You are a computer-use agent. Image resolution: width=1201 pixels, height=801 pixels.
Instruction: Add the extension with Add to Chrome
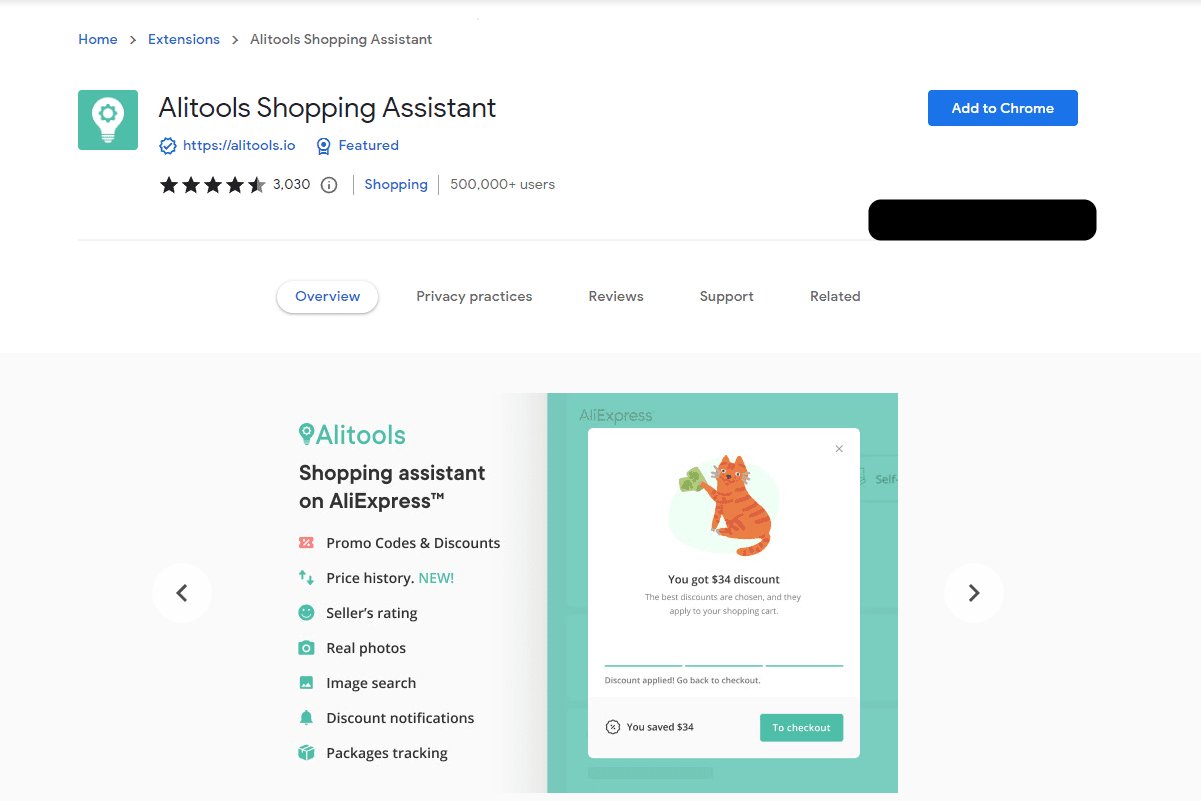coord(1003,108)
